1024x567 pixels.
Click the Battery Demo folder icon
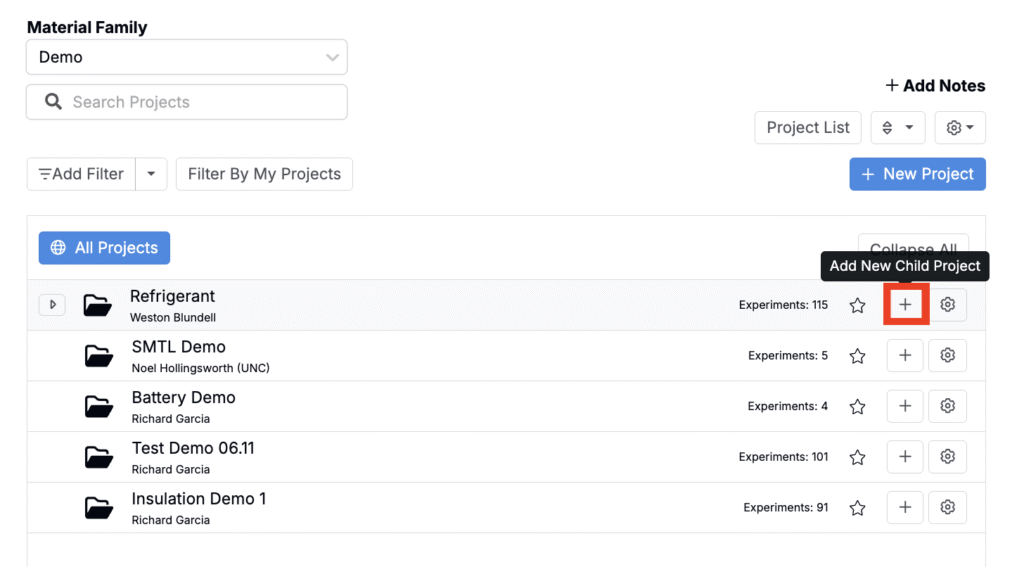pos(99,406)
